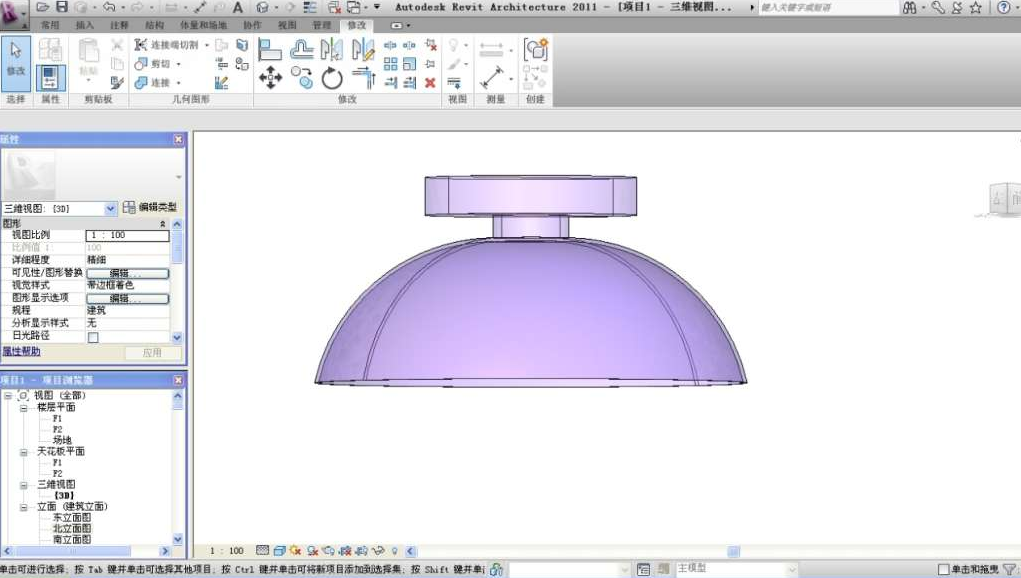Enable the 单击和拖曳 checkbox in status bar
This screenshot has height=578, width=1021.
(x=944, y=569)
